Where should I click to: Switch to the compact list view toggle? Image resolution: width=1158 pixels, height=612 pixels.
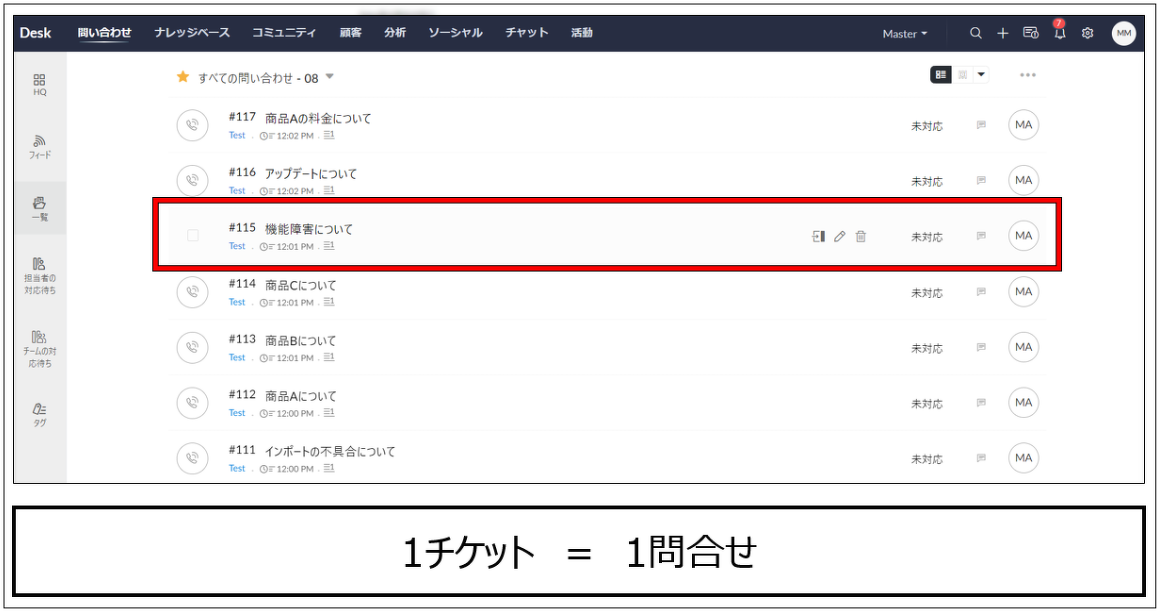(x=962, y=75)
